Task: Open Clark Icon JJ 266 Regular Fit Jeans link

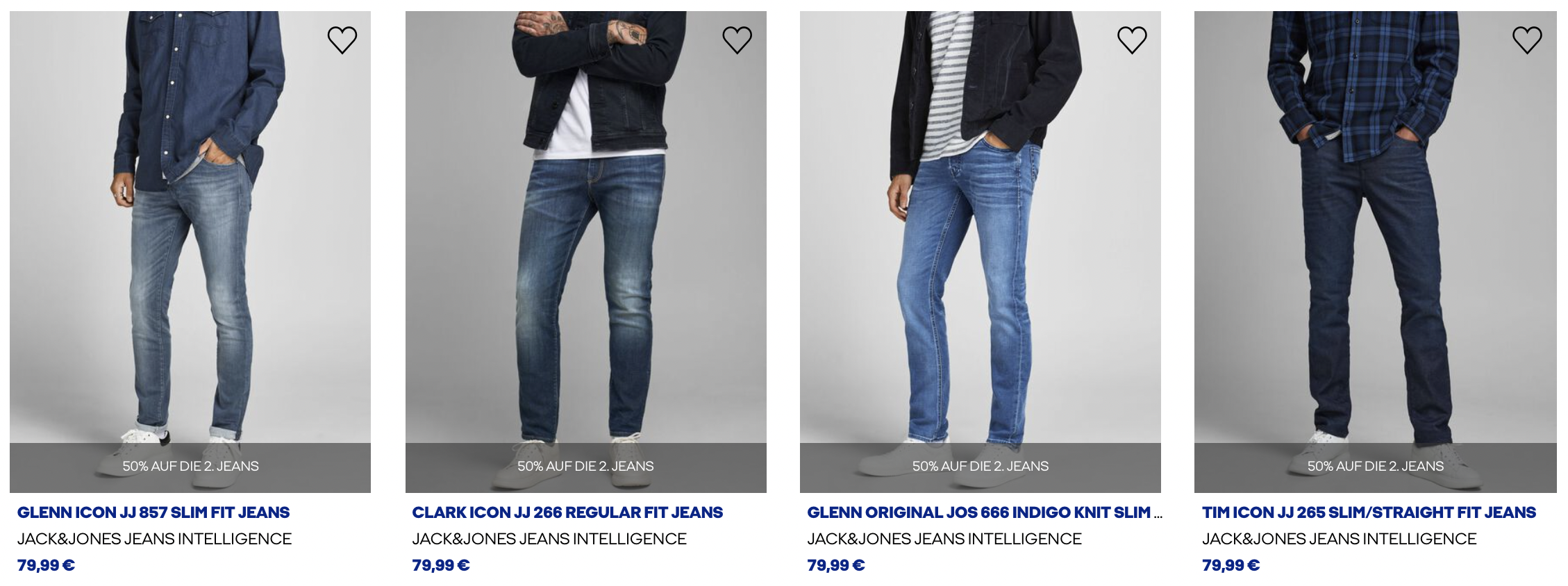Action: coord(567,512)
